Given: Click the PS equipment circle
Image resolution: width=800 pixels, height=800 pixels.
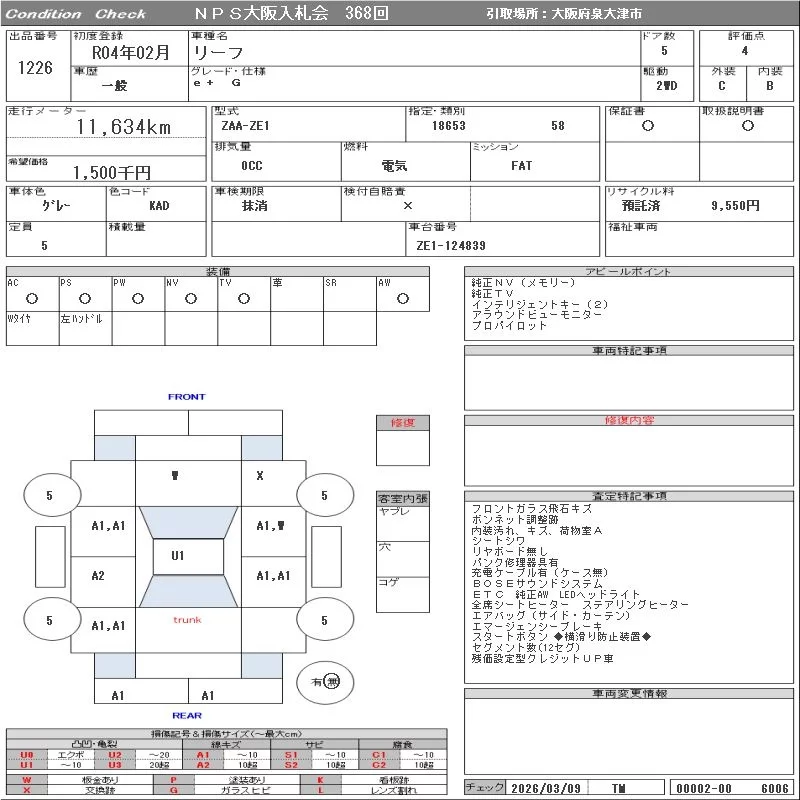Looking at the screenshot, I should pyautogui.click(x=85, y=298).
